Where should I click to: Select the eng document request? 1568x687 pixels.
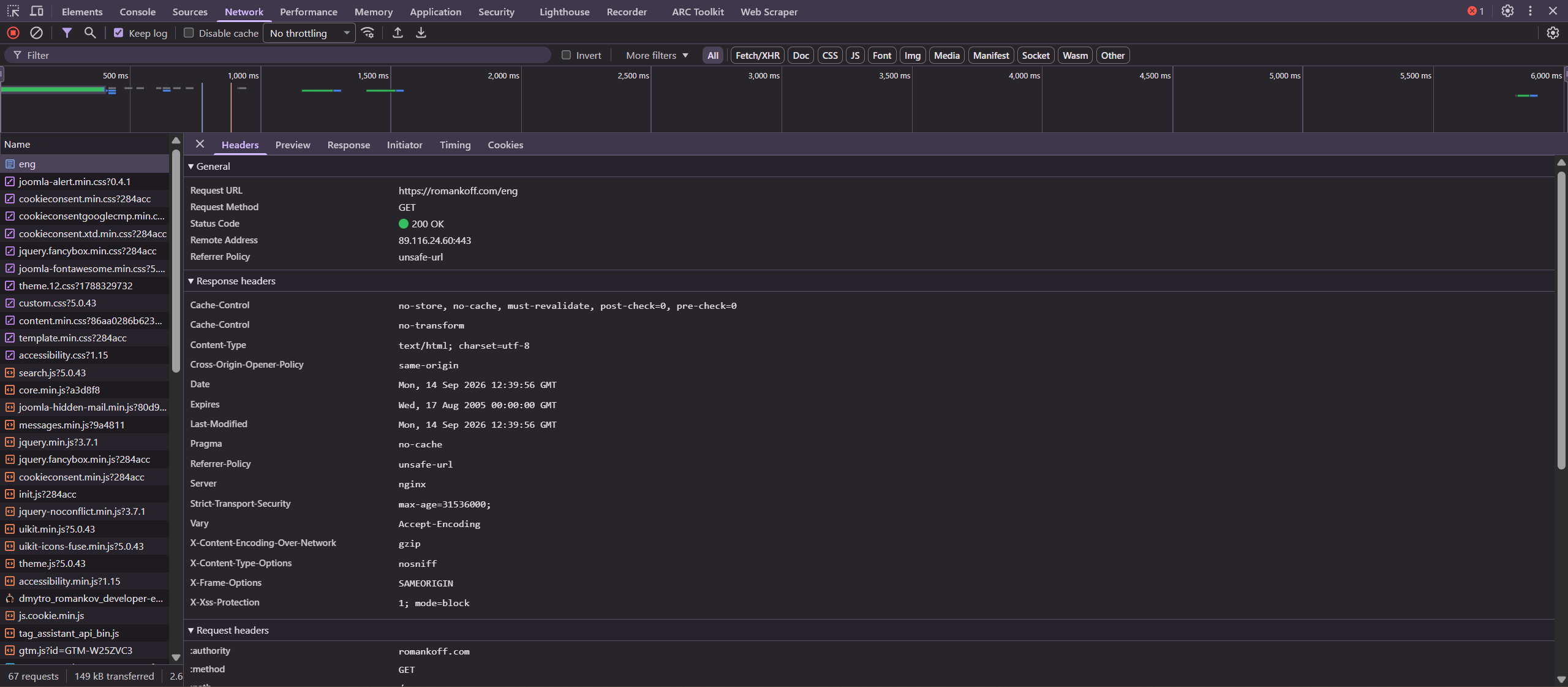[x=85, y=164]
